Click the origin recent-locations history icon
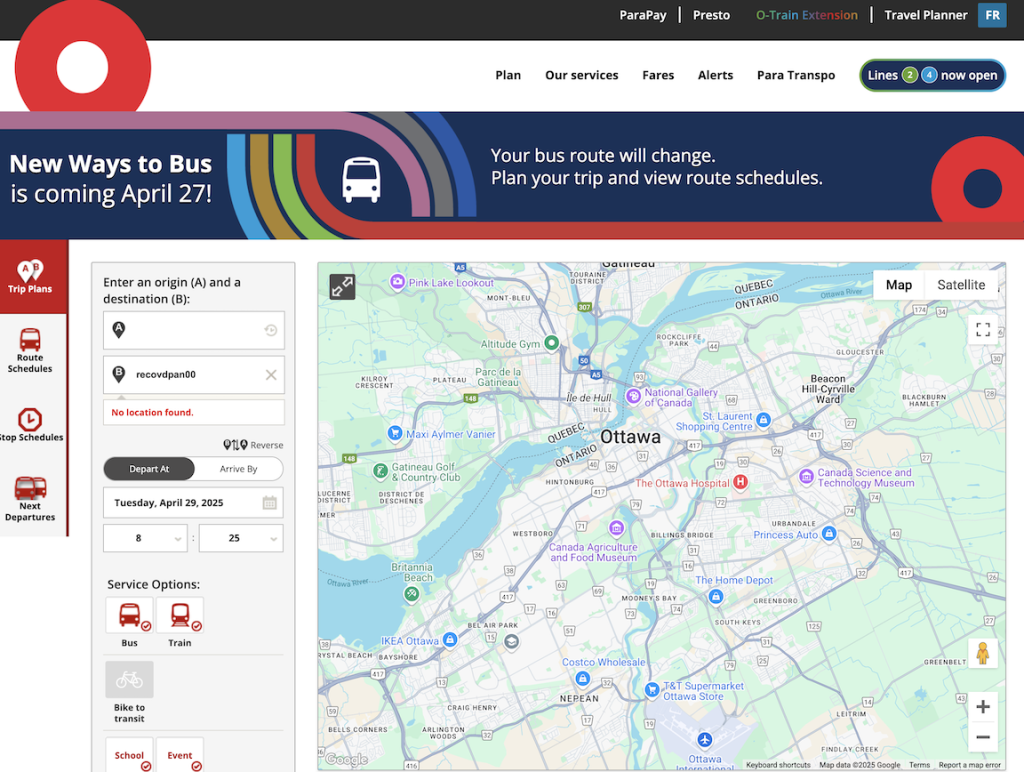 270,330
